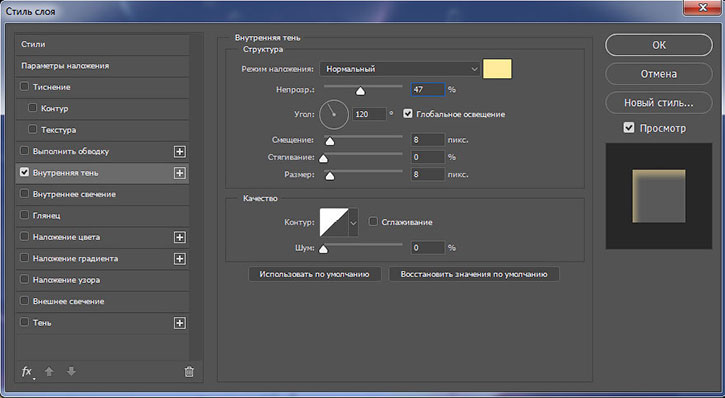Click opacity field showing 47
This screenshot has width=725, height=398.
click(428, 90)
